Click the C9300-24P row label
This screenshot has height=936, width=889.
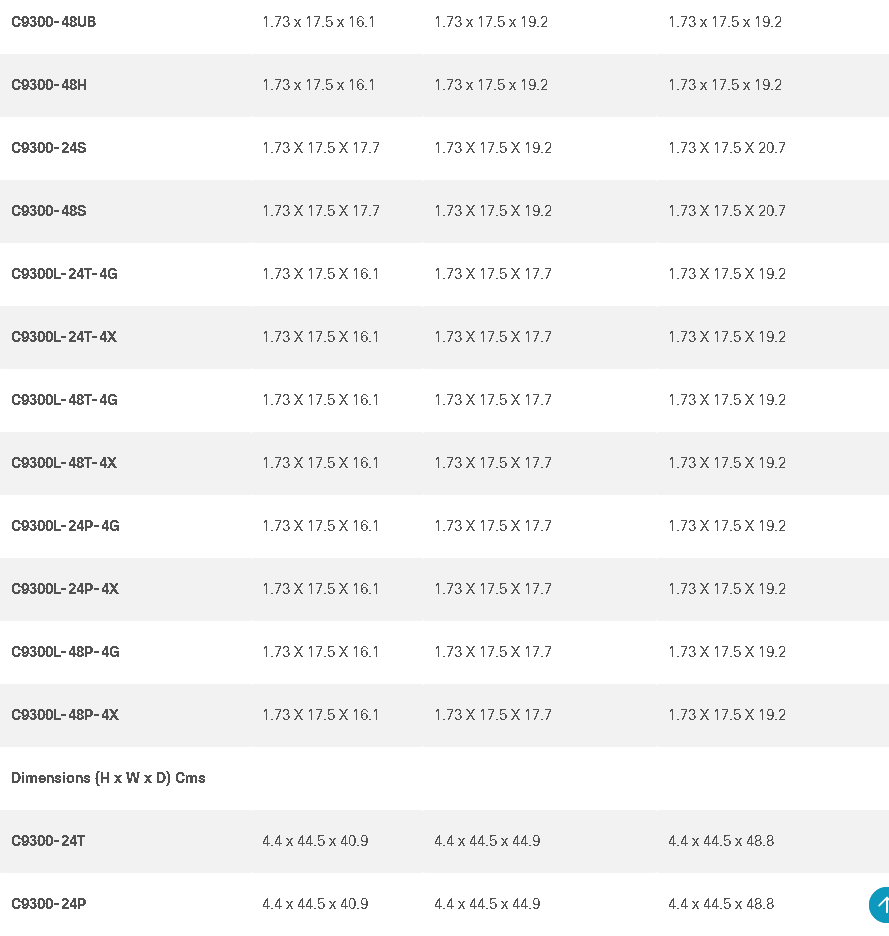click(x=49, y=904)
